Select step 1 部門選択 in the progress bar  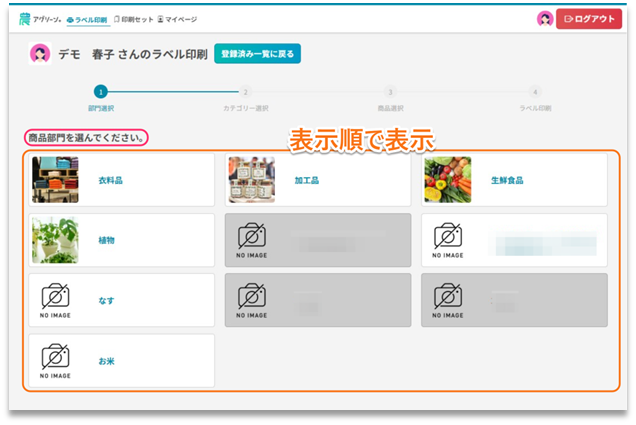[x=100, y=92]
